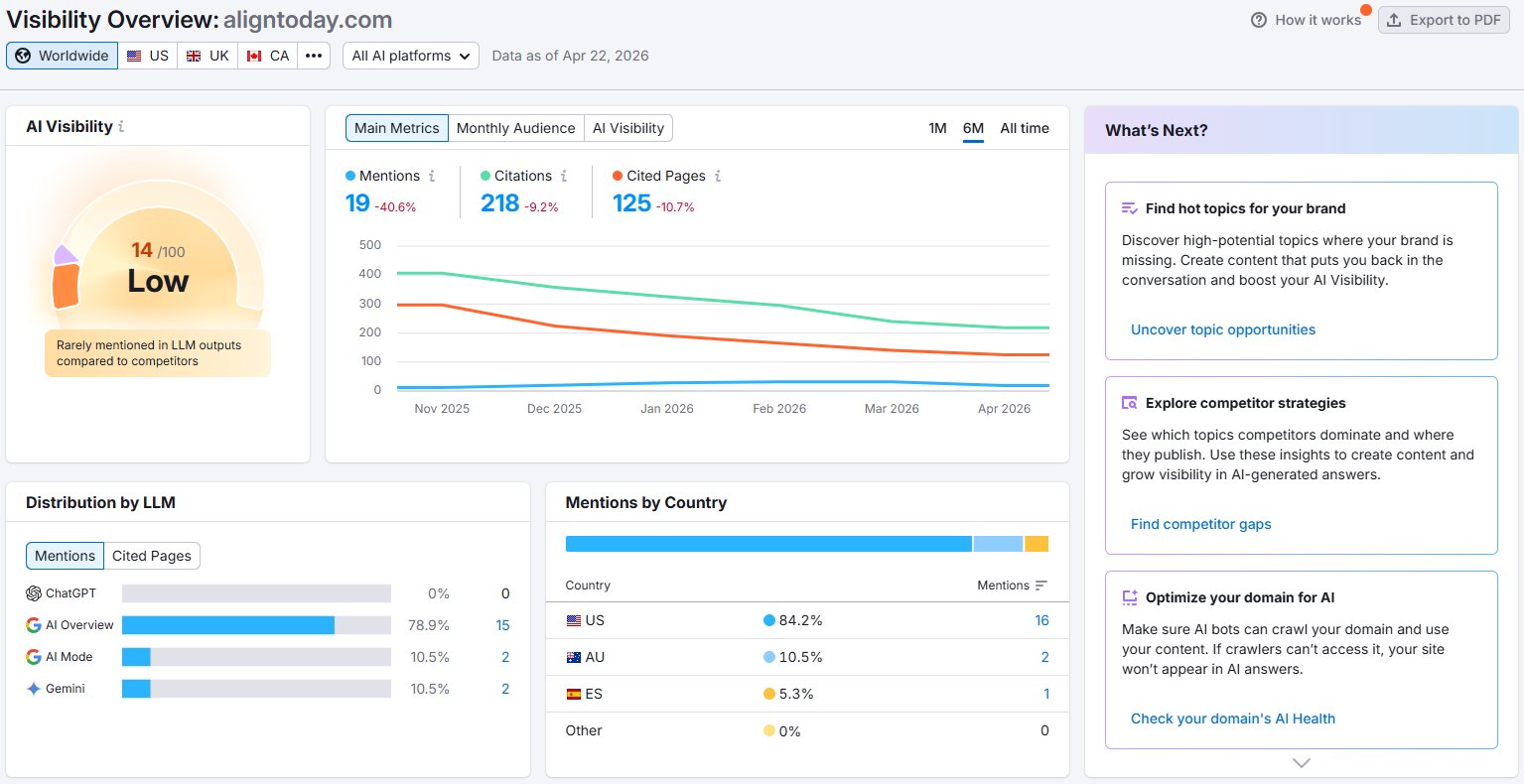Viewport: 1524px width, 784px height.
Task: Open the US mentions count 16
Action: 1041,620
